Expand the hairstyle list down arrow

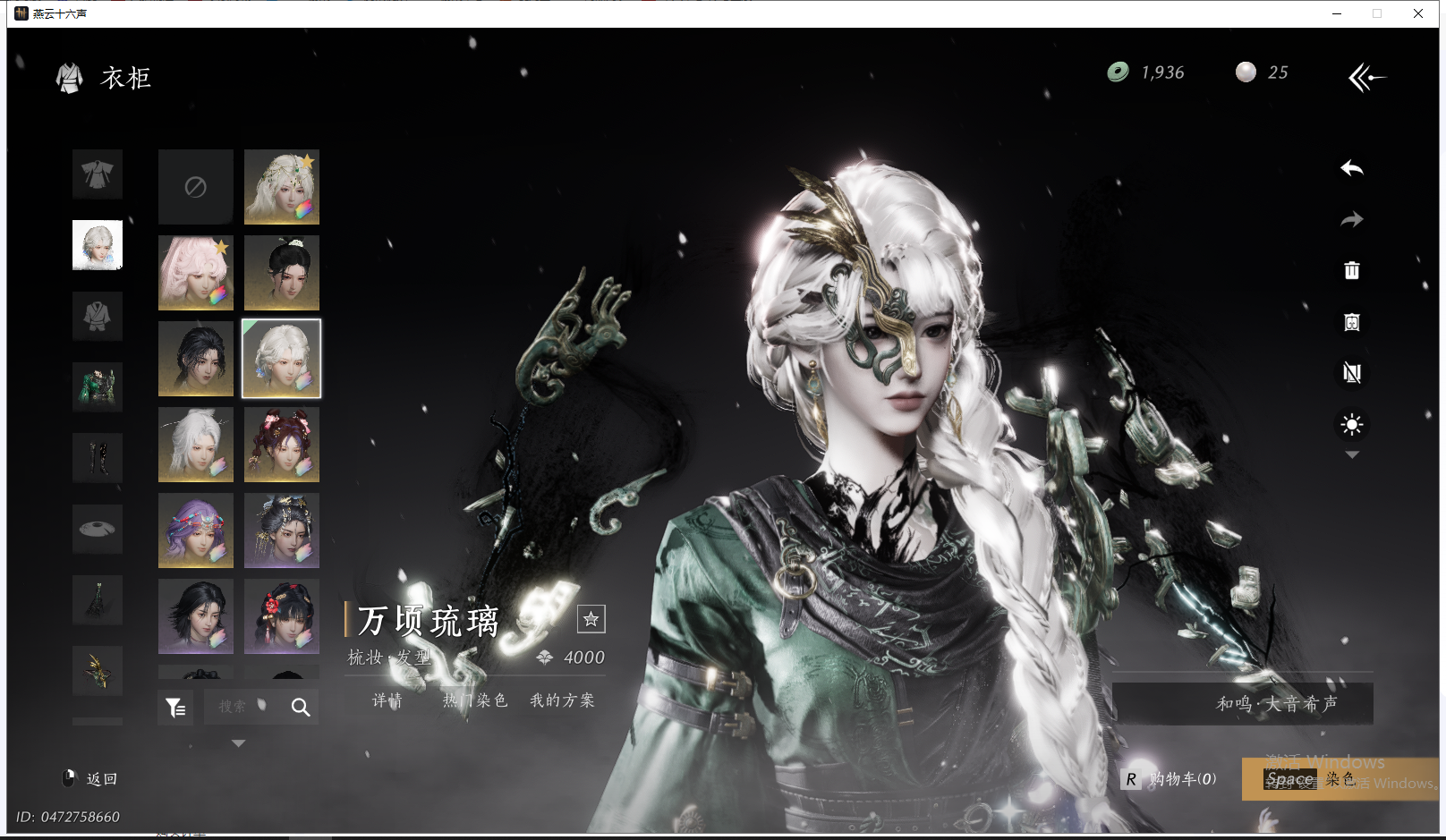238,743
